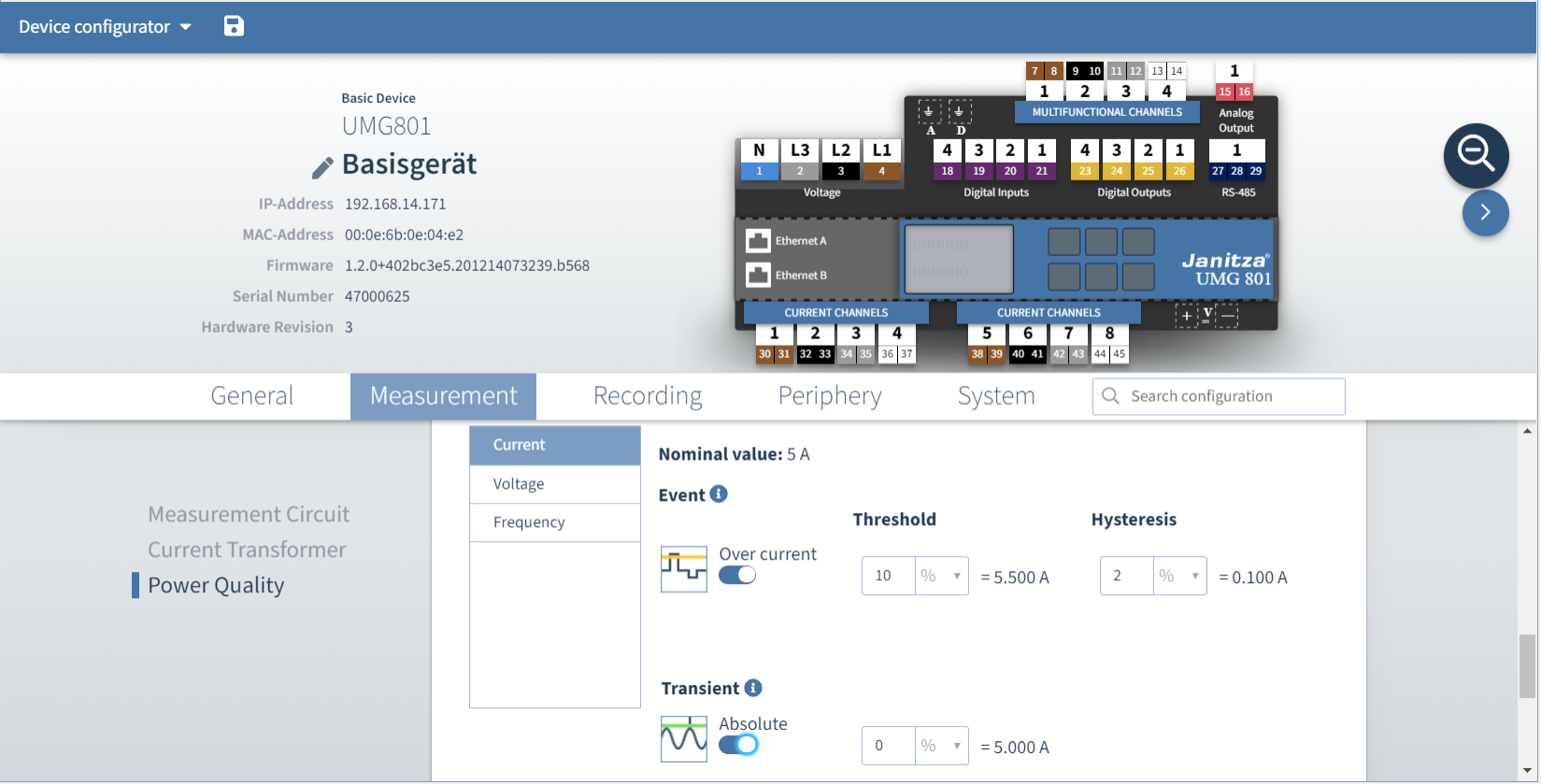The image size is (1541, 784).
Task: Click current channel 5 terminal
Action: pos(987,343)
